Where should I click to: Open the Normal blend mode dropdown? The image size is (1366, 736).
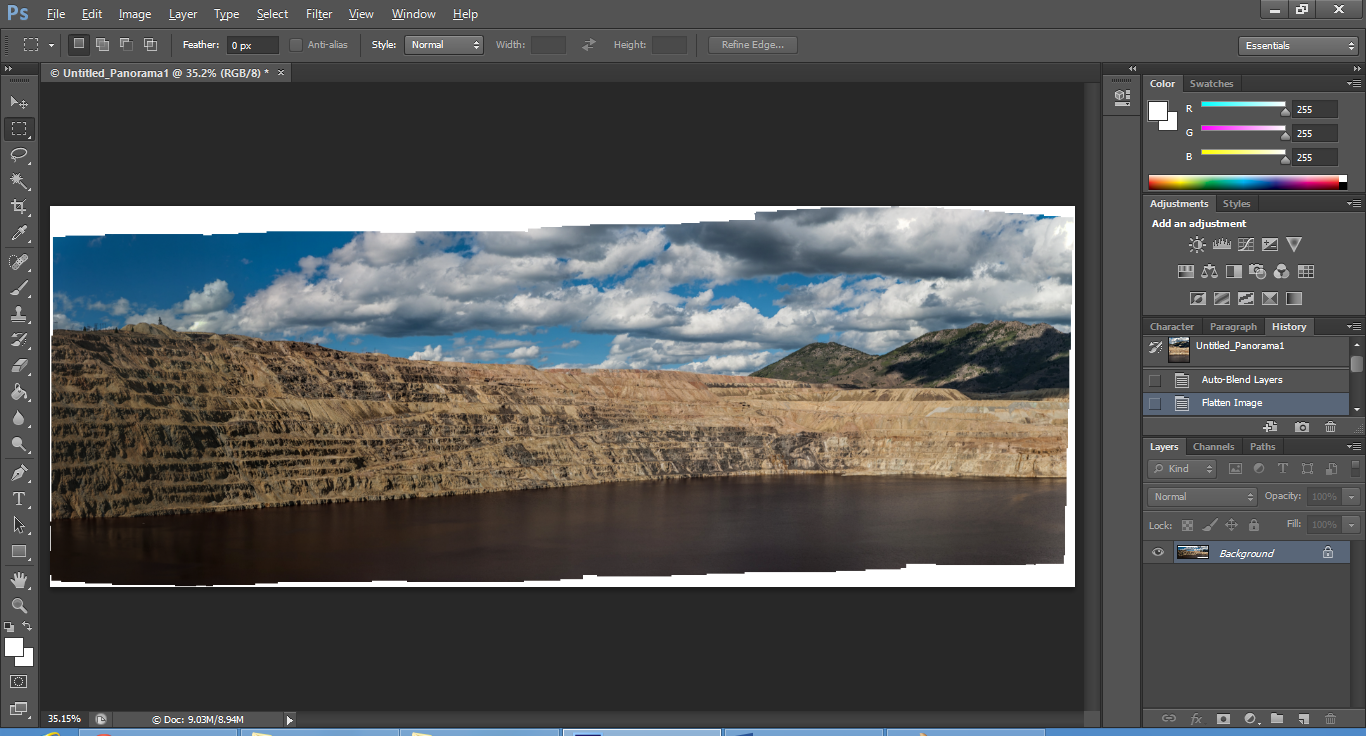(x=1202, y=497)
